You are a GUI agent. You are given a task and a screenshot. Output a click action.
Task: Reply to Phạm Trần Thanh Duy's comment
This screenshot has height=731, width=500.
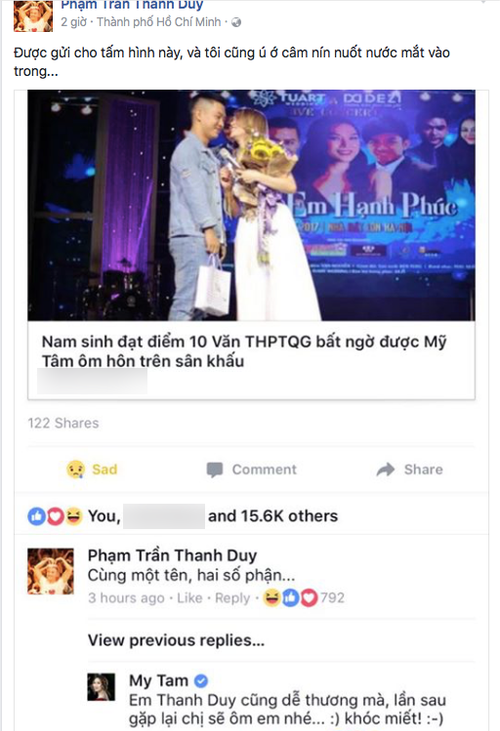232,598
